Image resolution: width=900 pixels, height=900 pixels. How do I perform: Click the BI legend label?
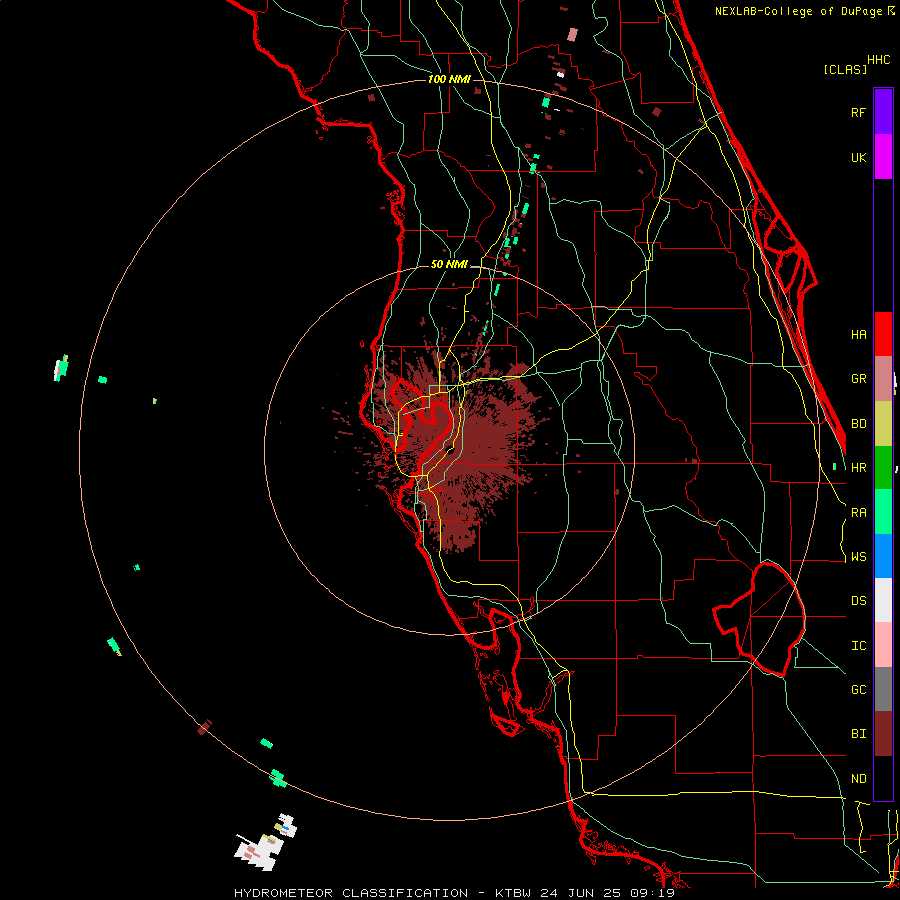pyautogui.click(x=859, y=734)
